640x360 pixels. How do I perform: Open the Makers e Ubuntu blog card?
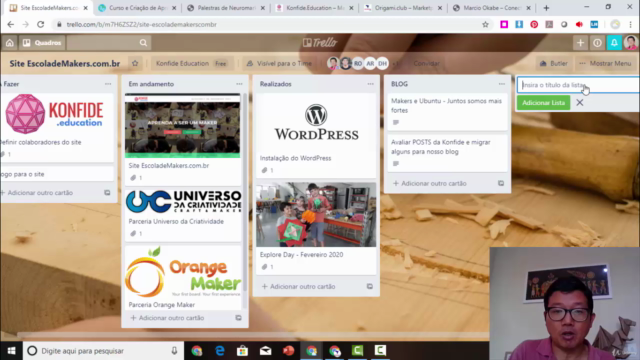(447, 111)
